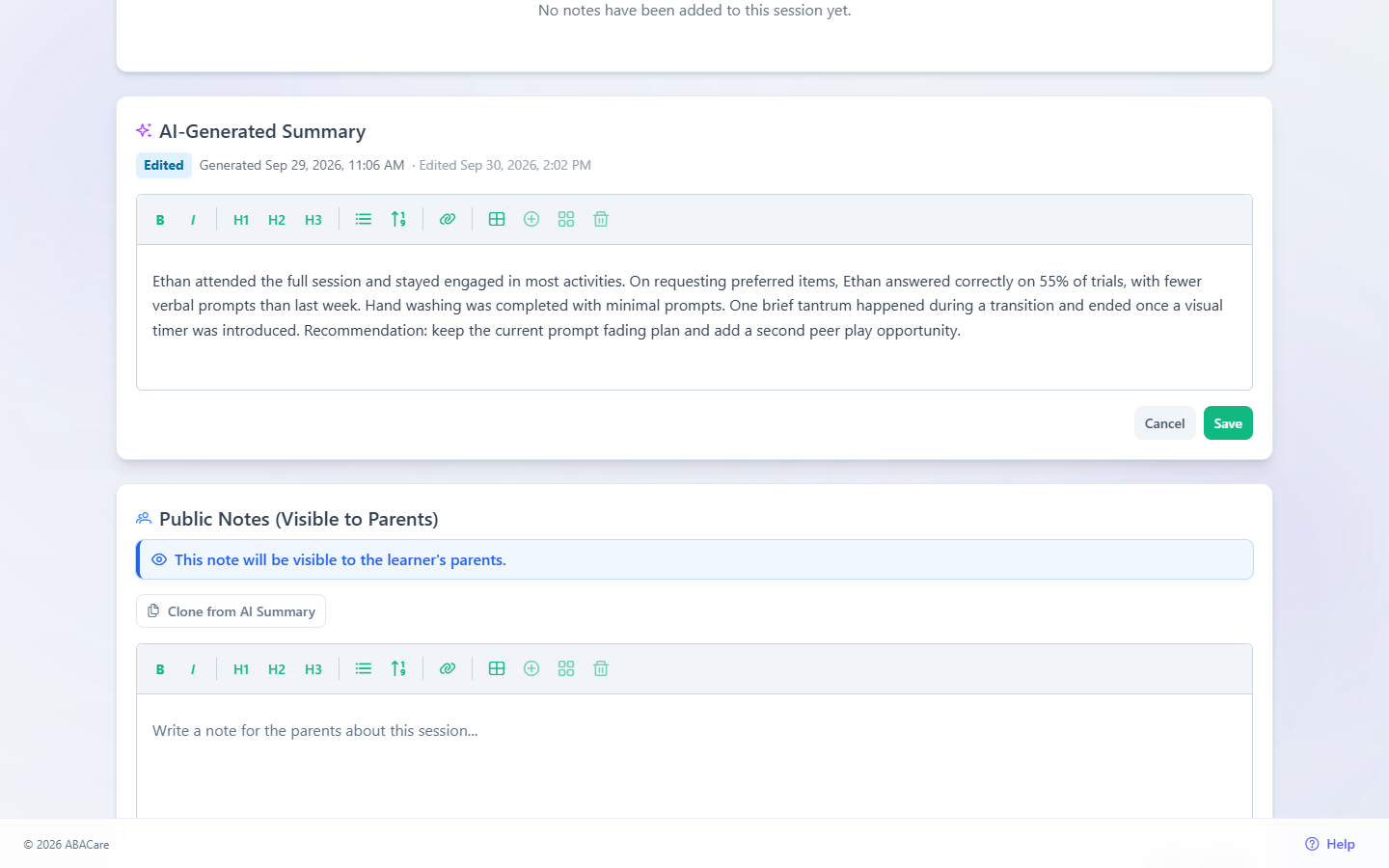
Task: Click the trash icon in Public Notes toolbar
Action: coord(601,668)
